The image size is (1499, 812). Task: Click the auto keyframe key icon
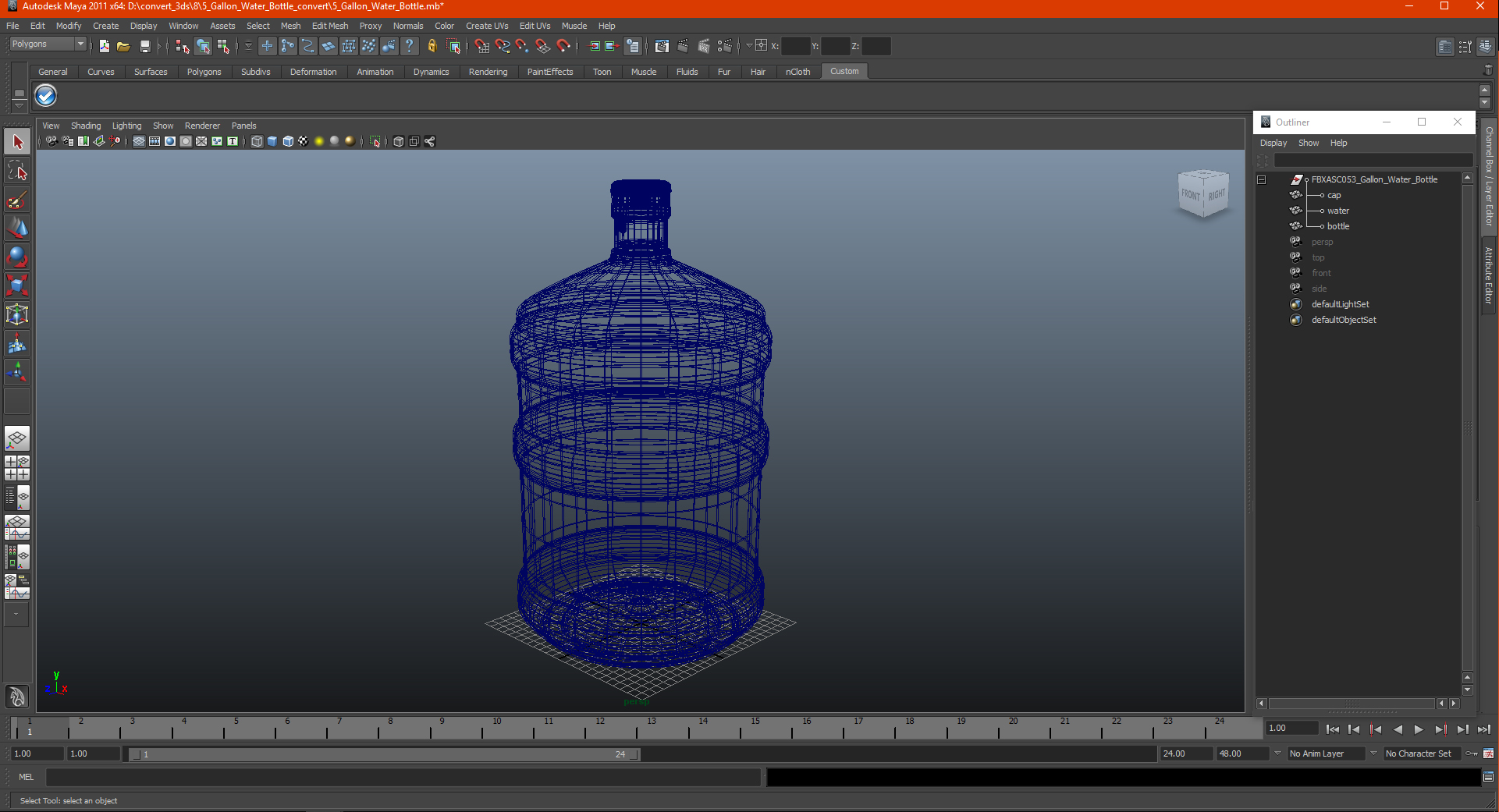click(1472, 753)
